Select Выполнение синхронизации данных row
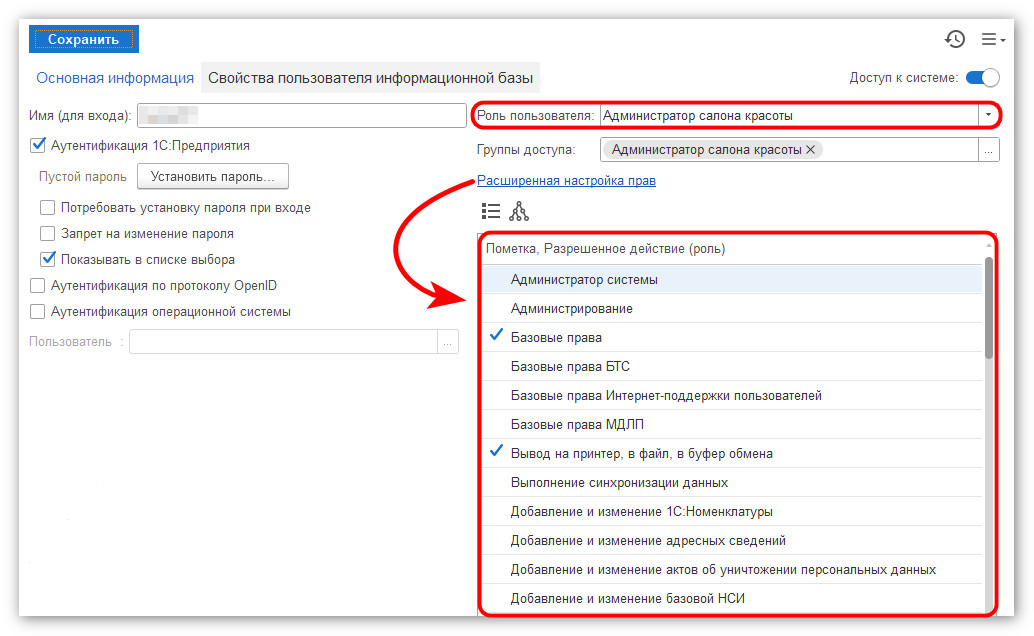 pos(732,483)
